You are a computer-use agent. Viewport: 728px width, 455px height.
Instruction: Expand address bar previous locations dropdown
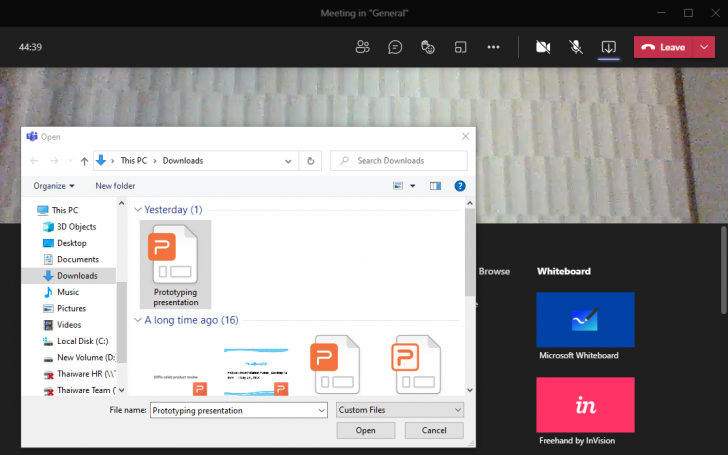coord(288,161)
